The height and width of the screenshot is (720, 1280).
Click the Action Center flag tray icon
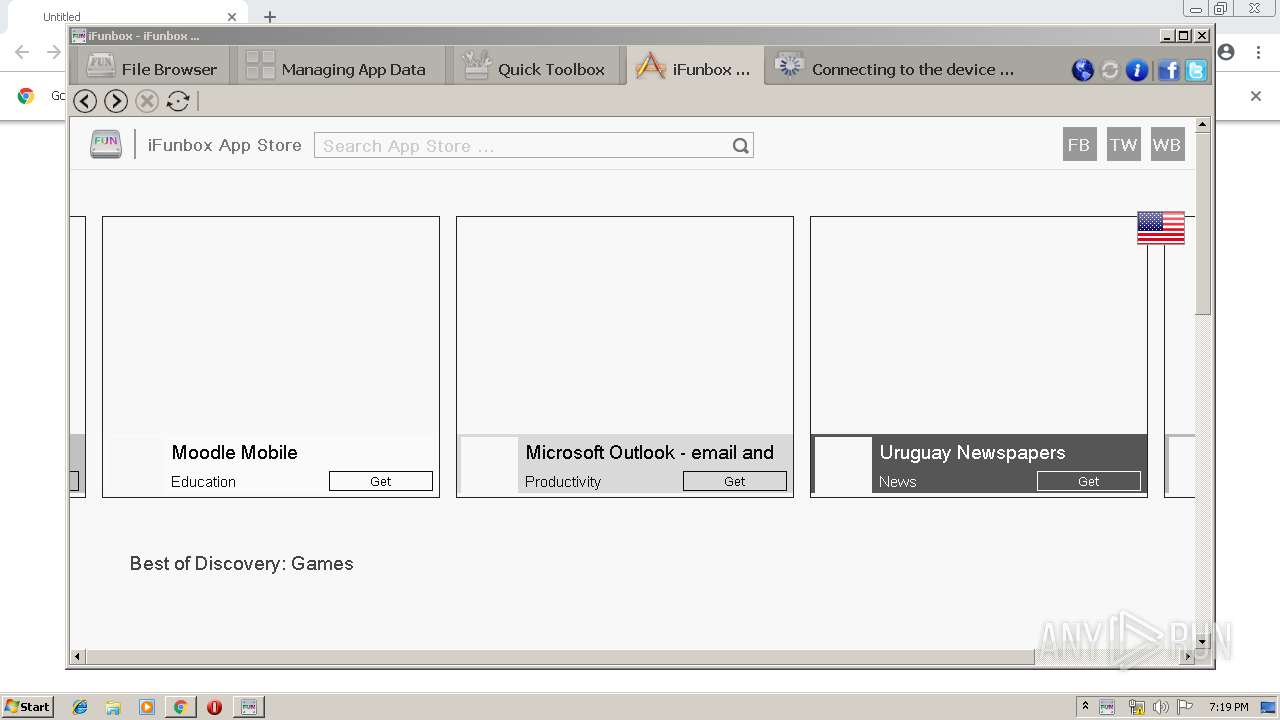coord(1185,707)
